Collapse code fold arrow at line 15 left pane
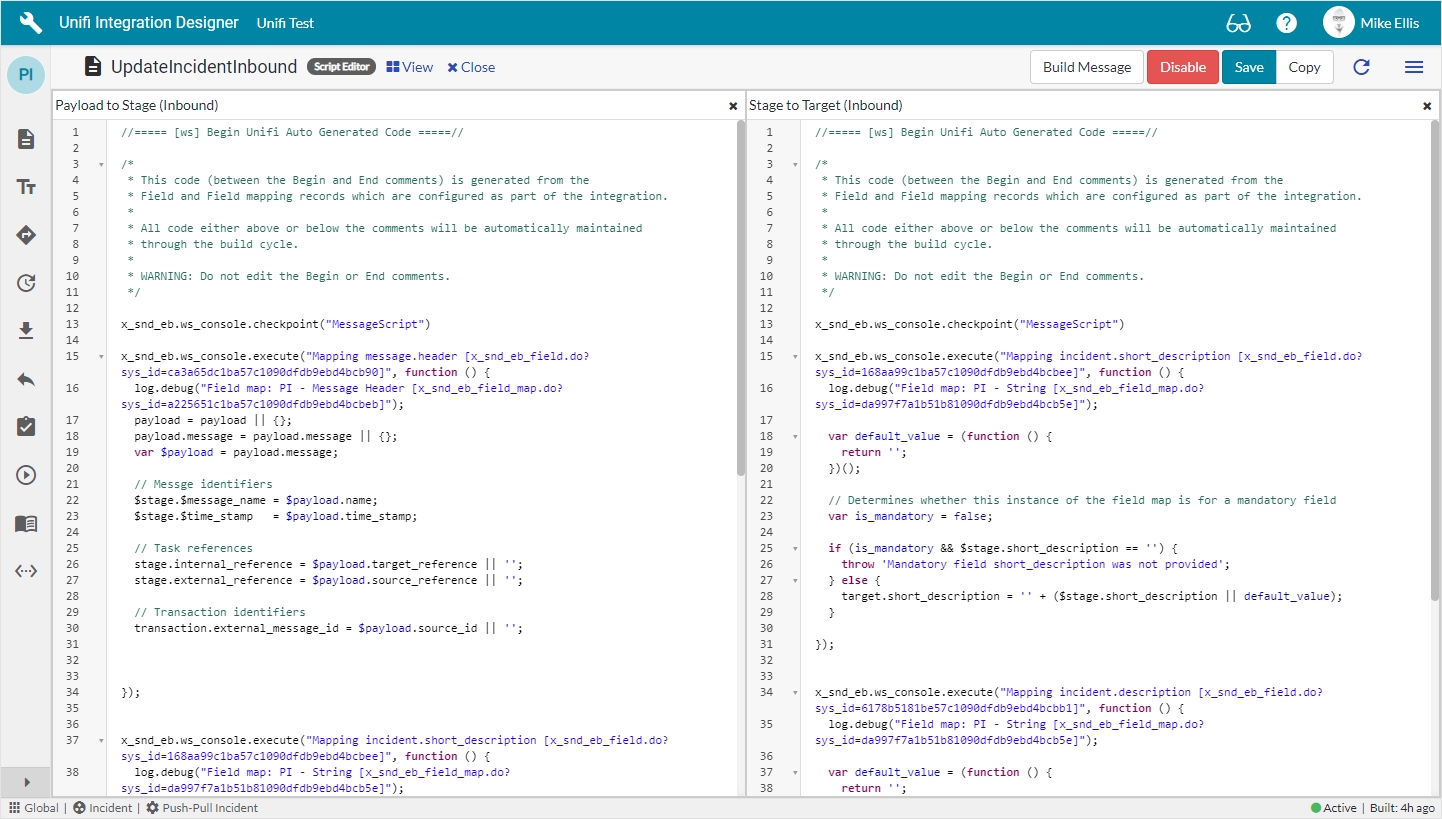Viewport: 1442px width, 819px height. click(x=100, y=356)
